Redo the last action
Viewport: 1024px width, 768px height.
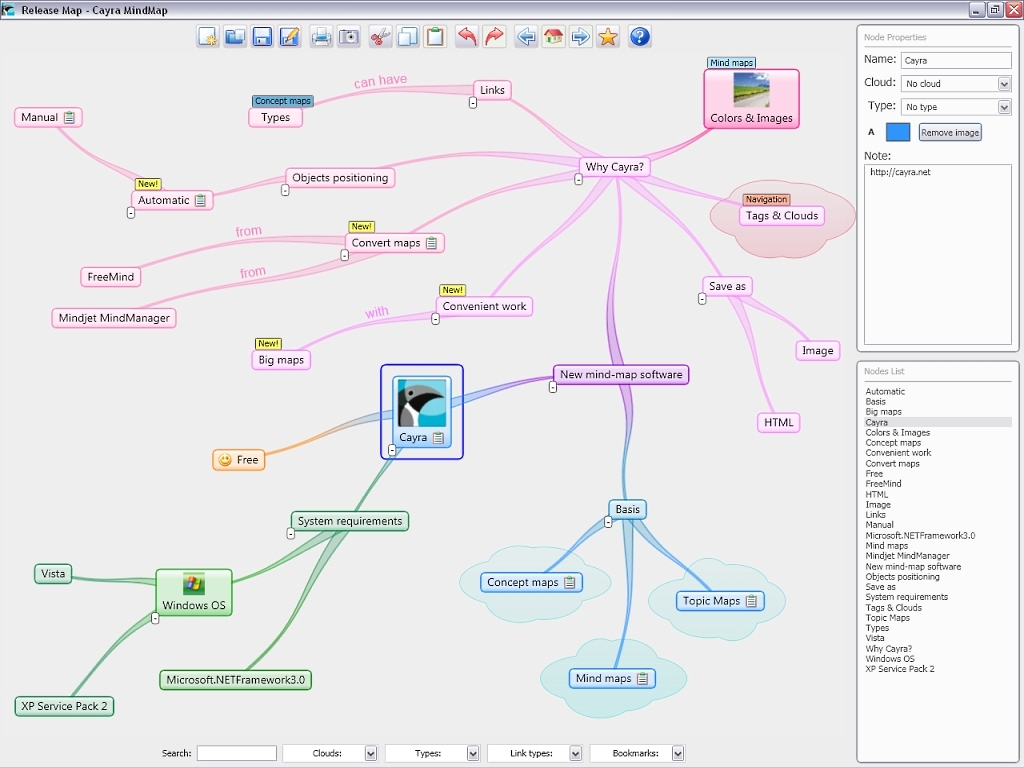(x=494, y=37)
